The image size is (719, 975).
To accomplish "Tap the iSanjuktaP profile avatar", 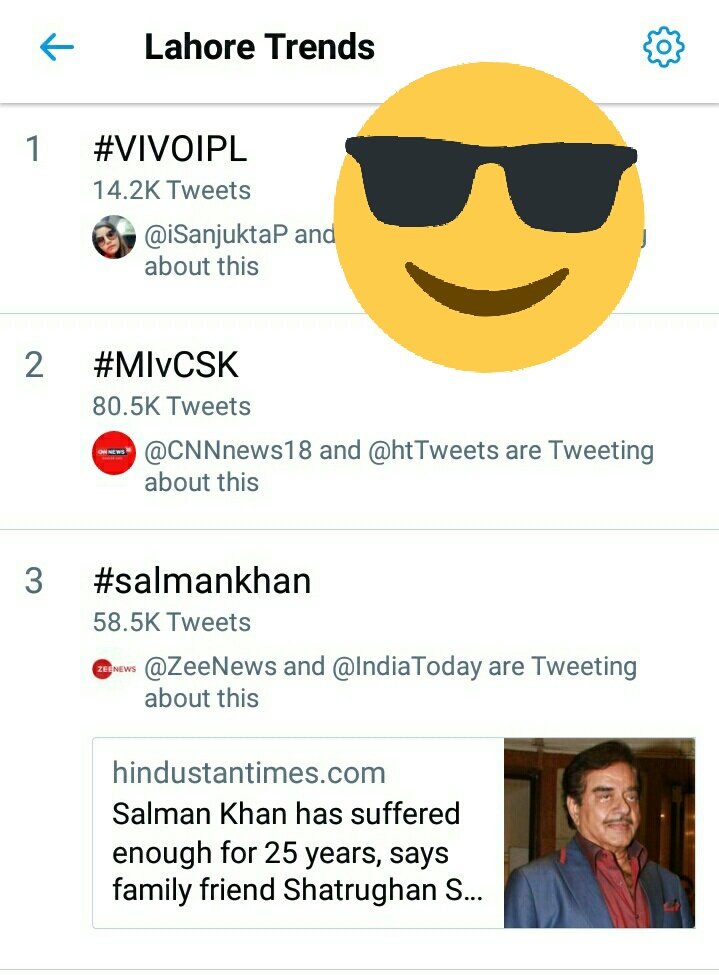I will click(114, 236).
